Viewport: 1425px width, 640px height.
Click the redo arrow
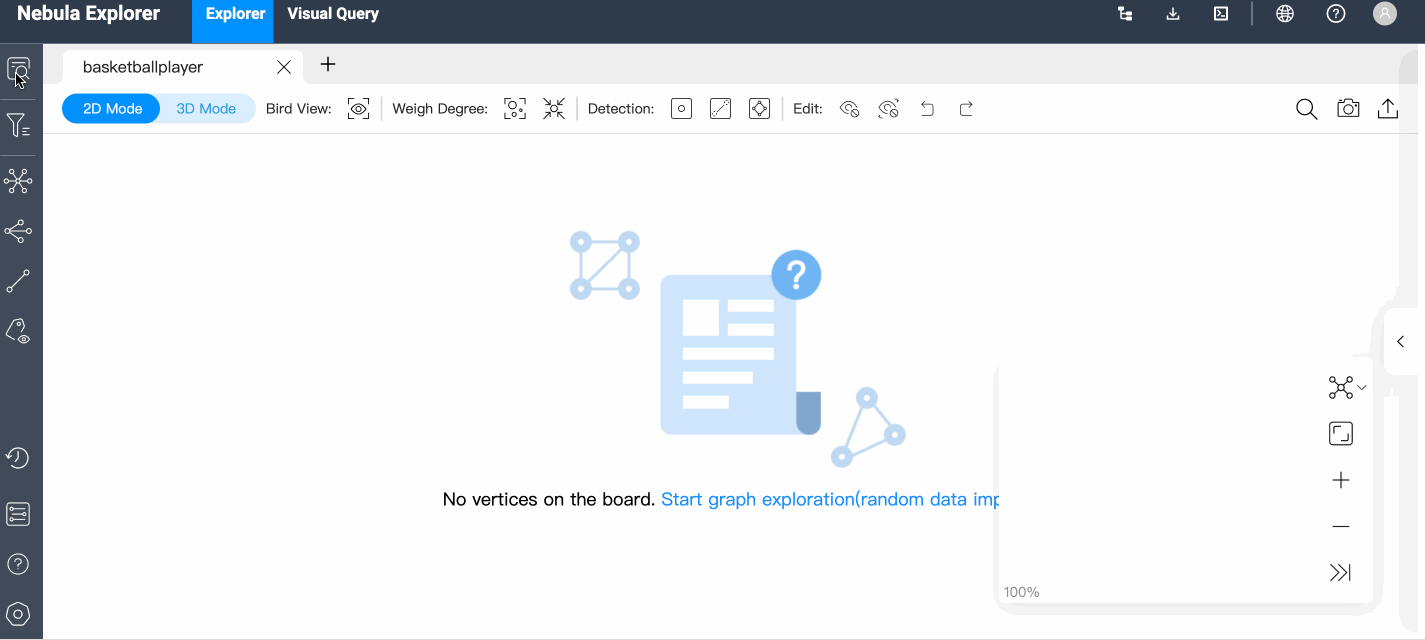coord(966,109)
